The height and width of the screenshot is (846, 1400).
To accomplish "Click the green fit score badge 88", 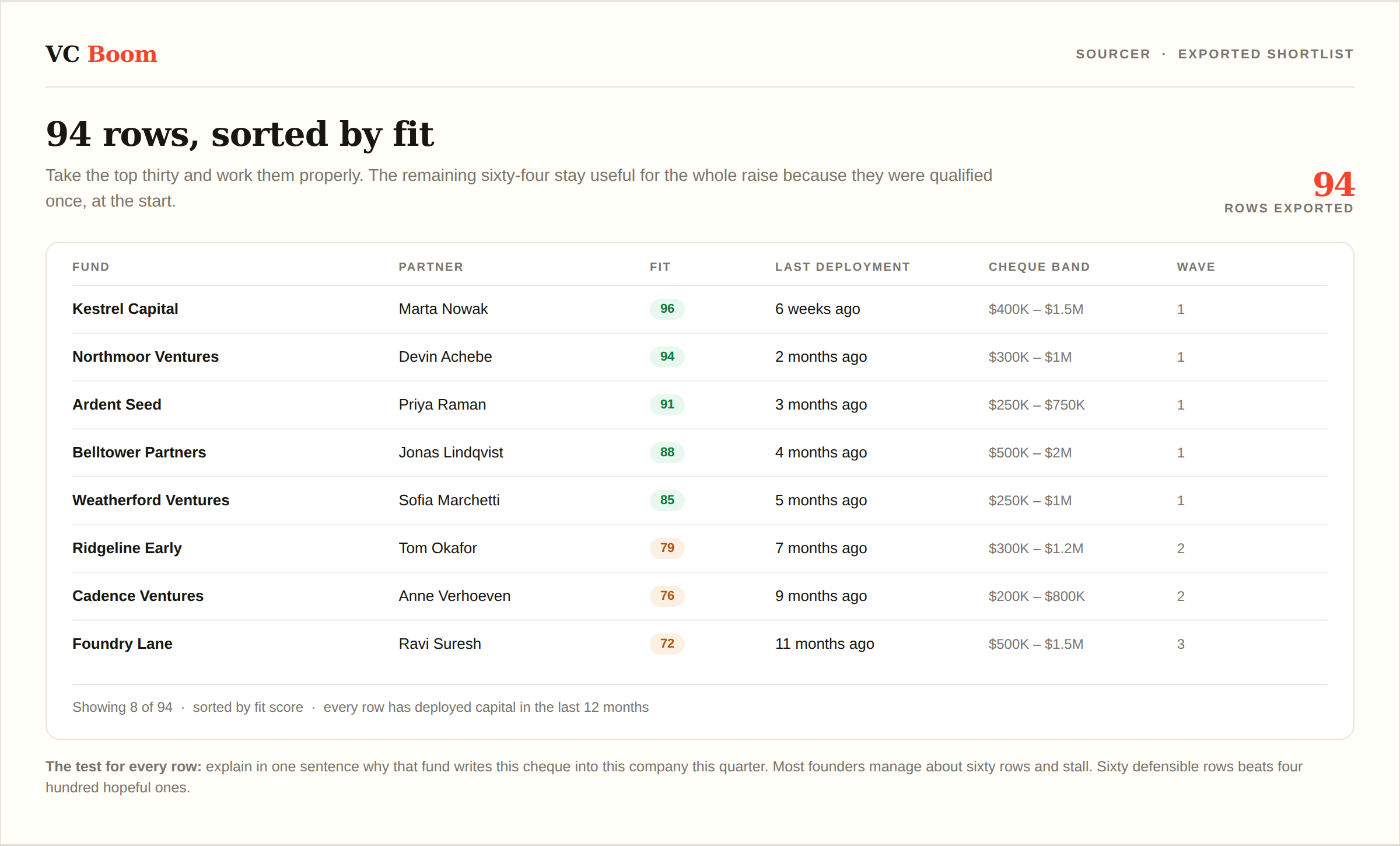I will click(667, 452).
